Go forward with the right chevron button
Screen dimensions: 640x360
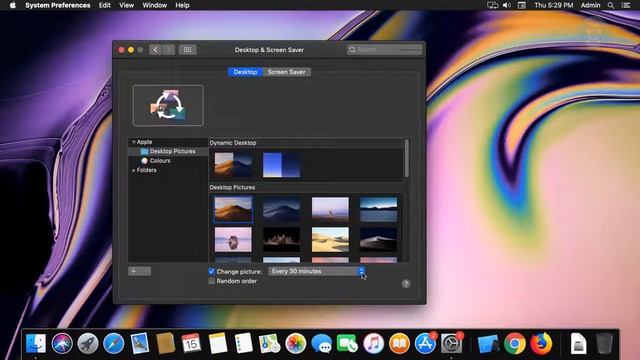169,50
